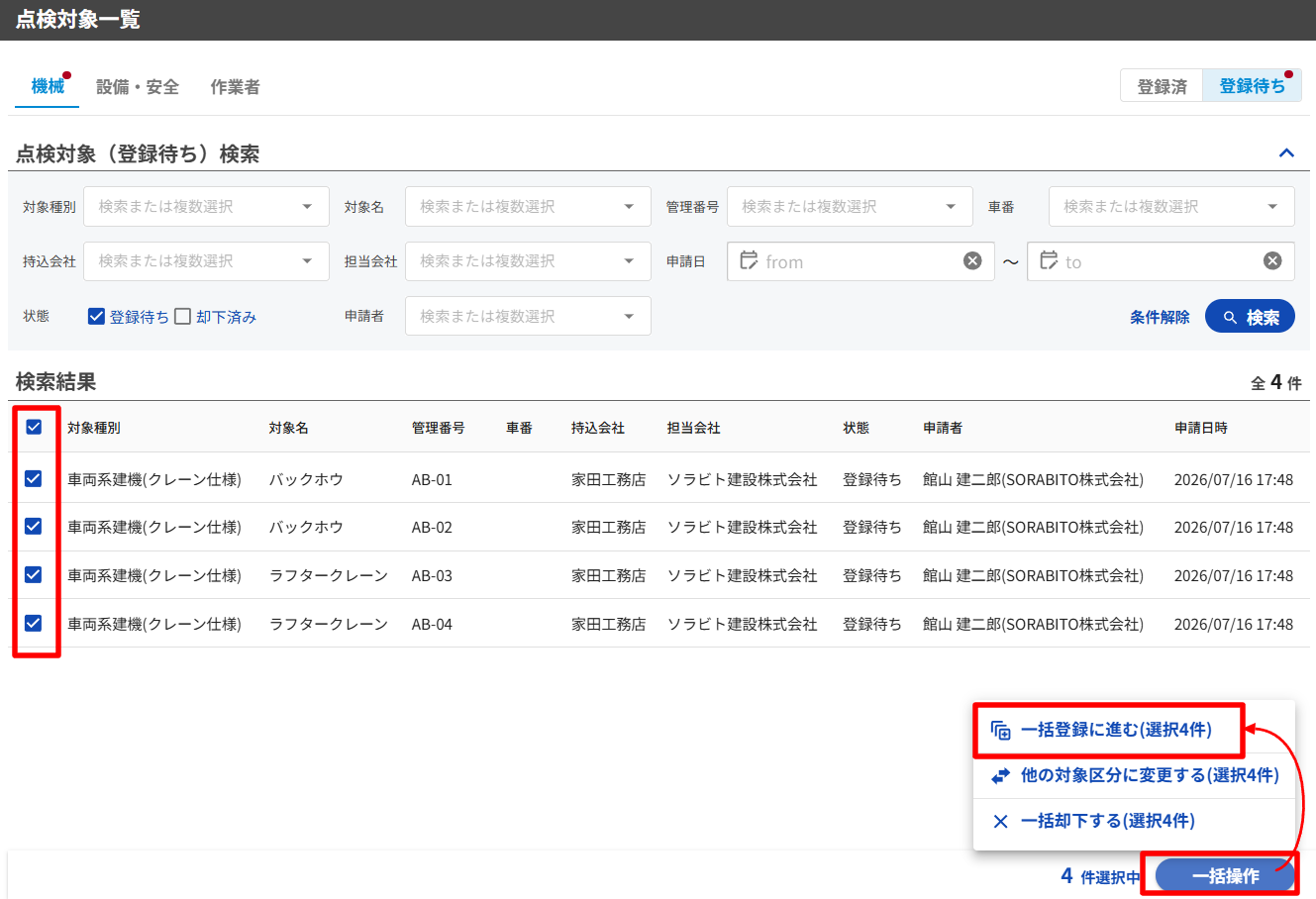The height and width of the screenshot is (899, 1316).
Task: Open the 管理番号 dropdown
Action: [x=850, y=206]
